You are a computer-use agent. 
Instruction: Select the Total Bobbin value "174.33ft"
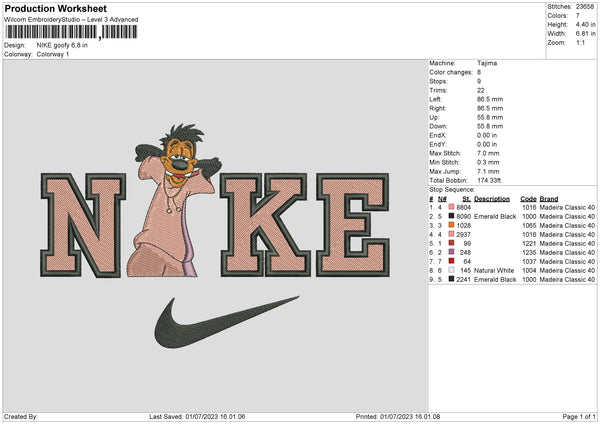[489, 180]
